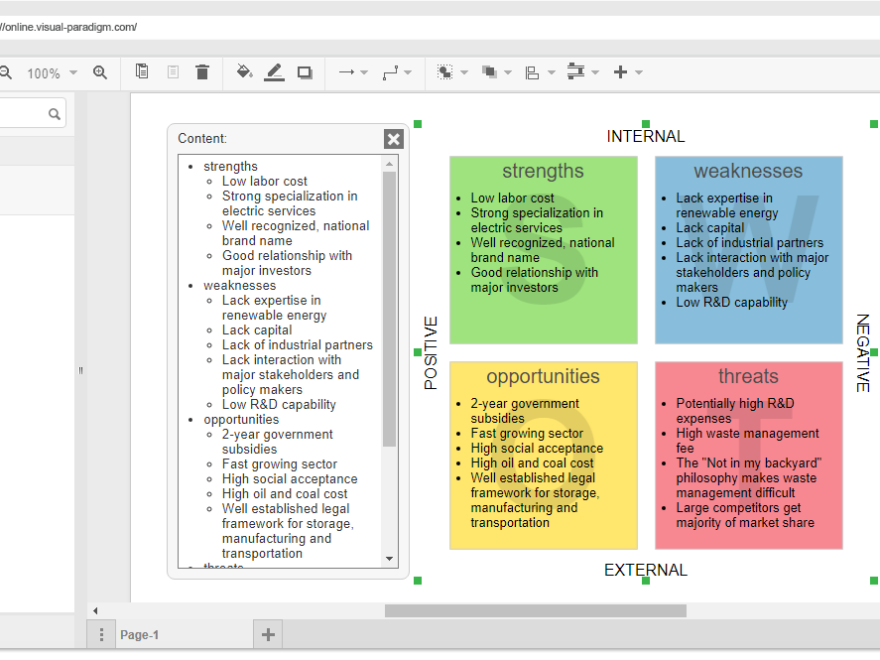The image size is (880, 660).
Task: Delete selection with the trash icon
Action: tap(203, 72)
